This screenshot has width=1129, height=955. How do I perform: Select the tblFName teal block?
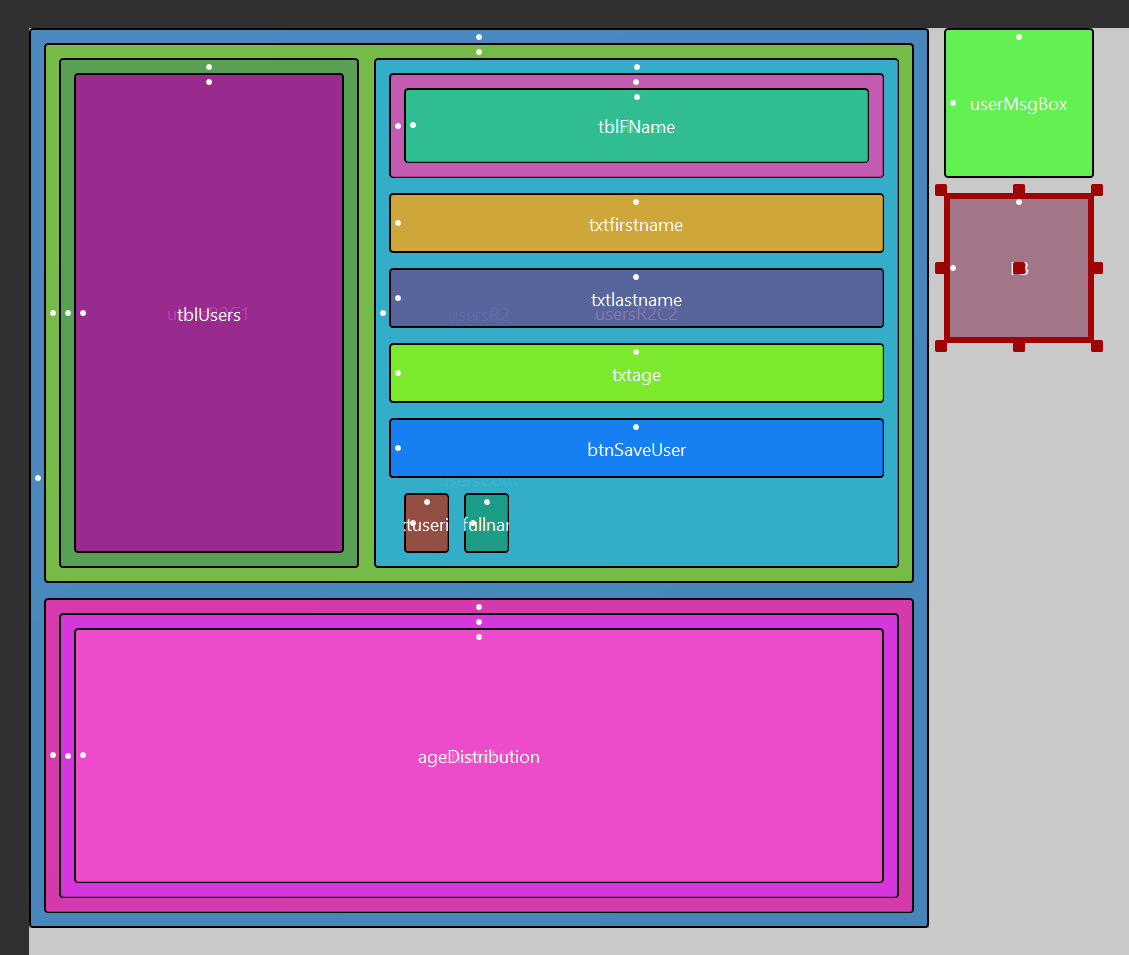[637, 126]
